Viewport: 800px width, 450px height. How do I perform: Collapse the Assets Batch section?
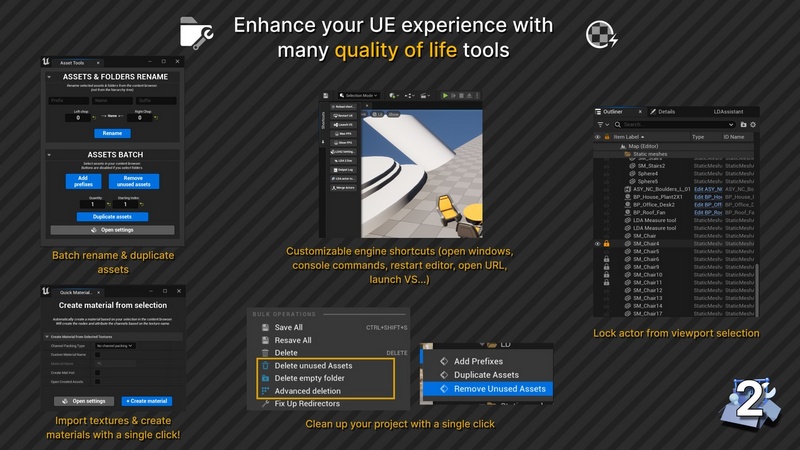[x=50, y=155]
